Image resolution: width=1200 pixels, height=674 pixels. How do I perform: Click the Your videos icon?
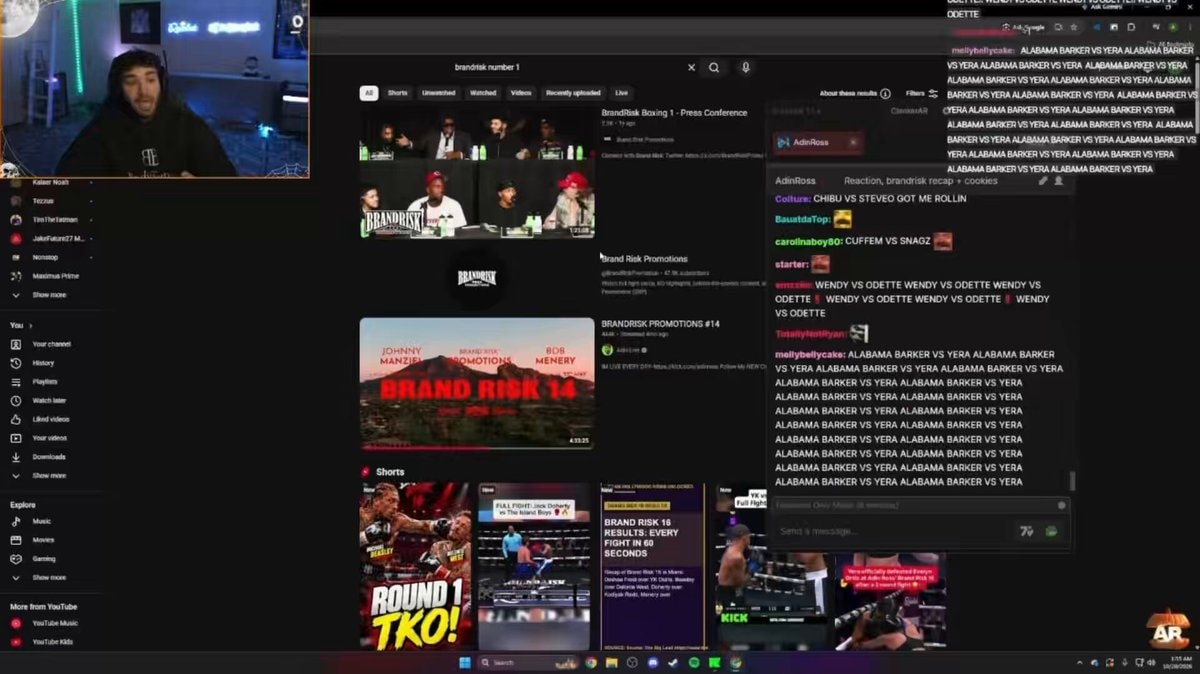(16, 438)
